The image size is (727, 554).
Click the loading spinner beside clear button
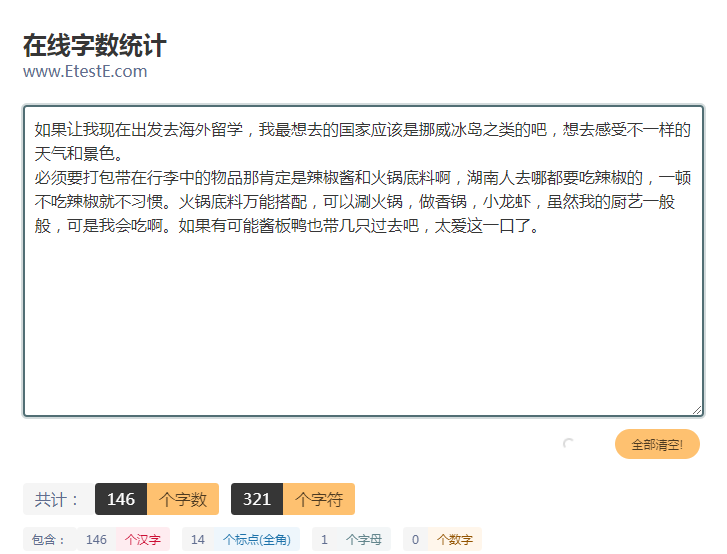tap(568, 444)
